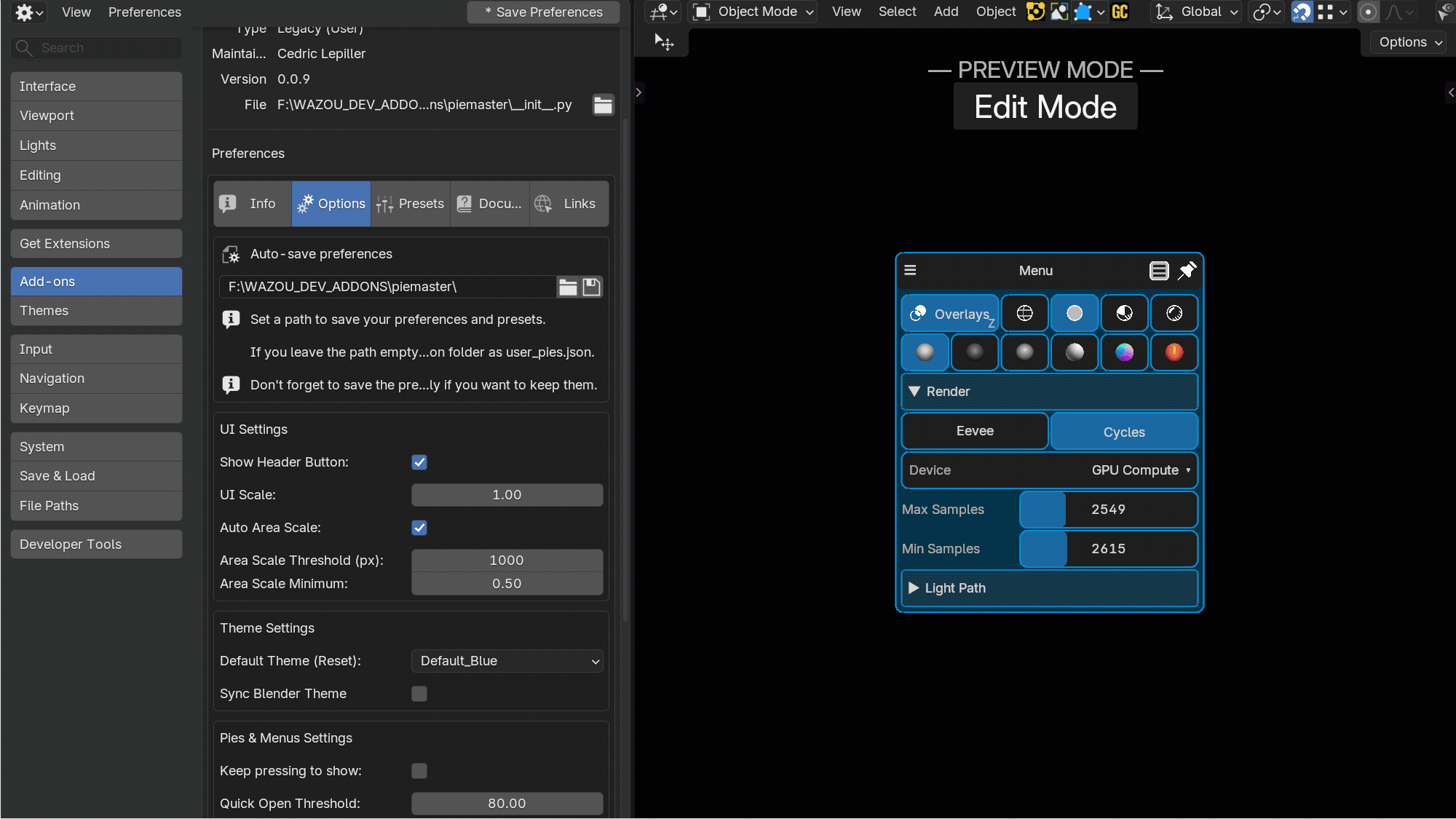The width and height of the screenshot is (1456, 819).
Task: Toggle the Overlays button in Menu panel
Action: coord(950,314)
